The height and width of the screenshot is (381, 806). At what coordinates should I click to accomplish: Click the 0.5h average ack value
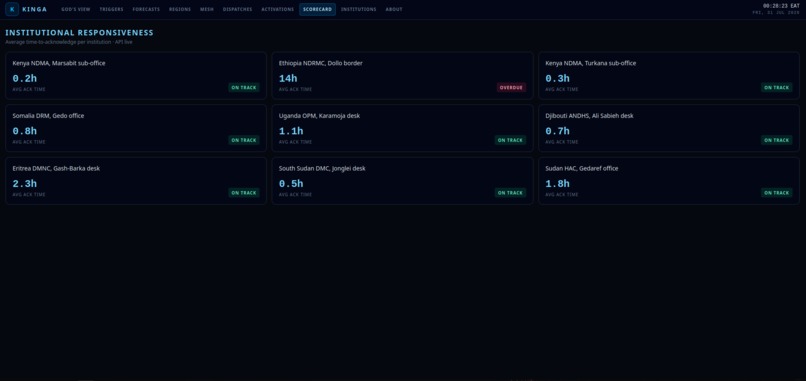[291, 184]
